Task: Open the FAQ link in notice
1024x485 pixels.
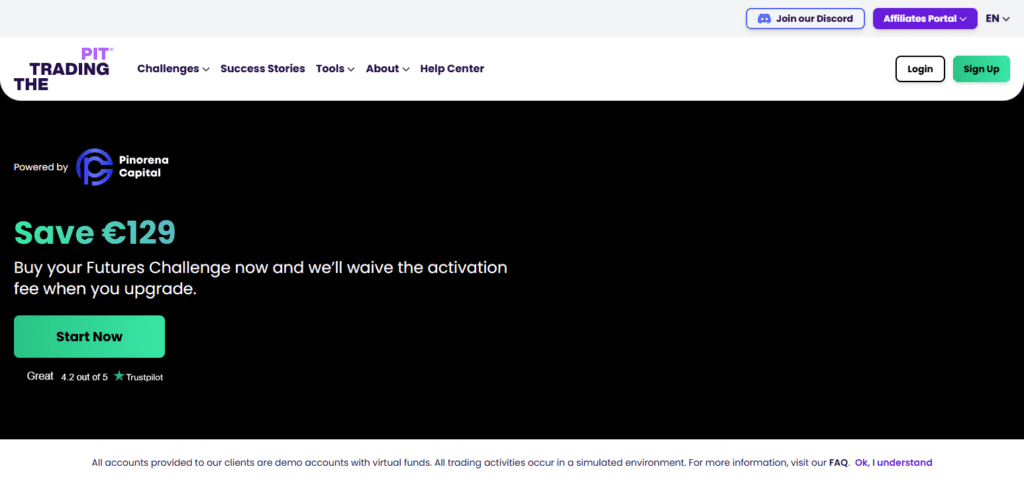Action: [x=838, y=463]
